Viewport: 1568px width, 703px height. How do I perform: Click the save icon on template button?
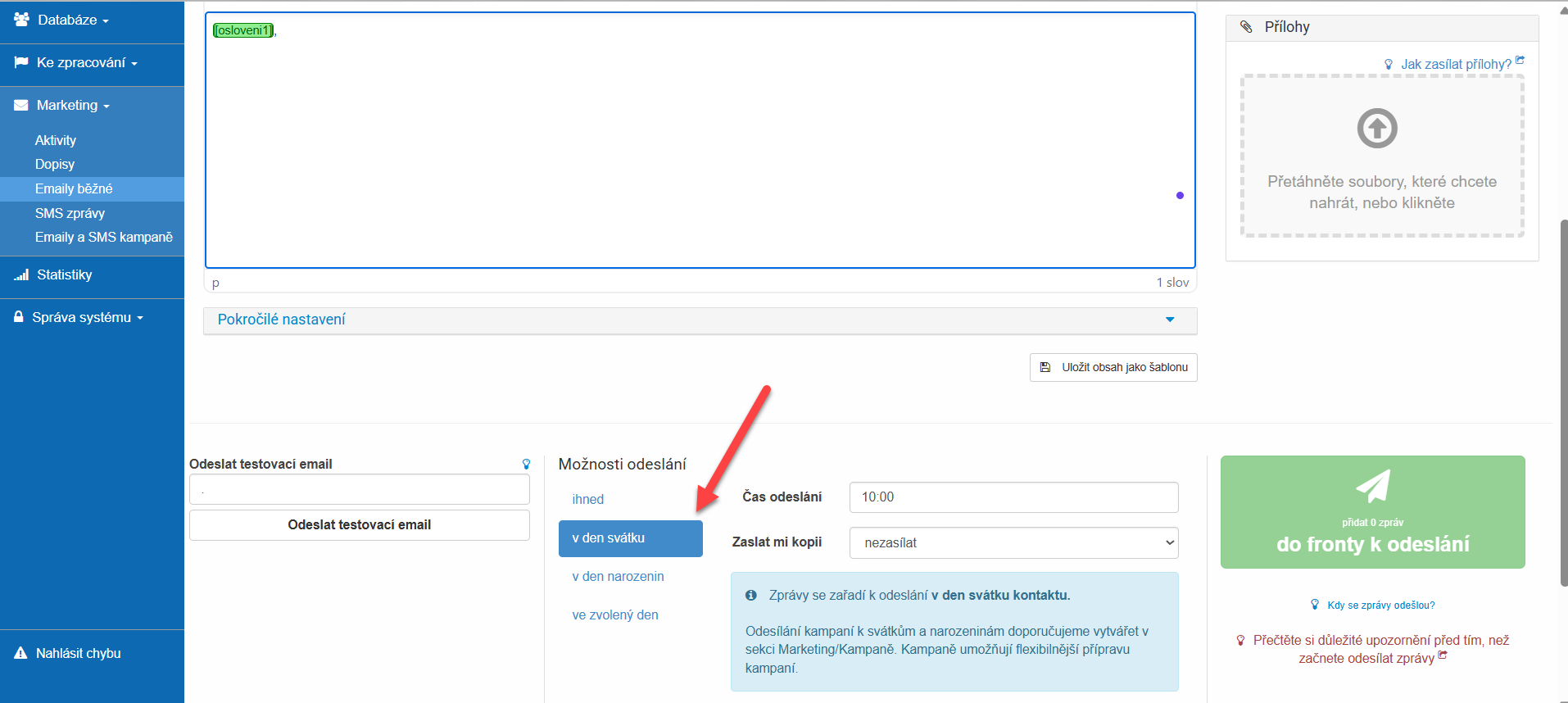click(x=1045, y=368)
